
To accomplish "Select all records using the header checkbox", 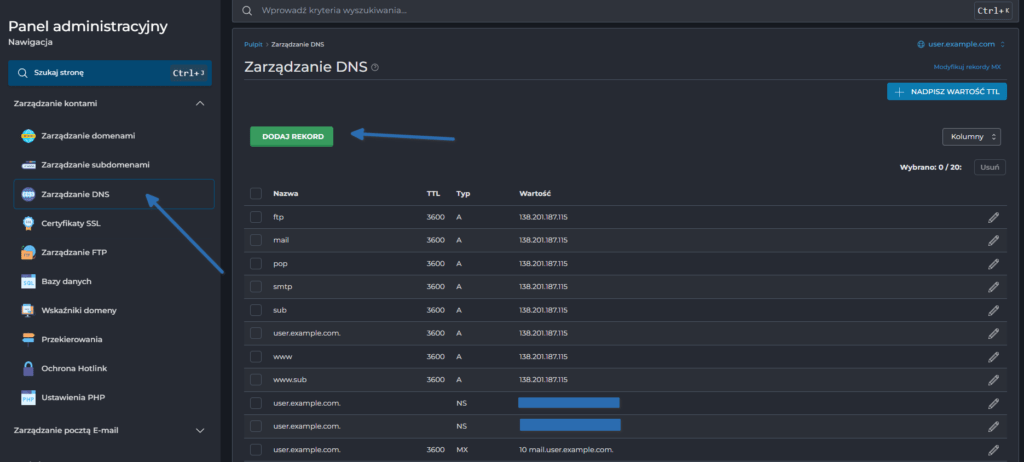I will [256, 193].
